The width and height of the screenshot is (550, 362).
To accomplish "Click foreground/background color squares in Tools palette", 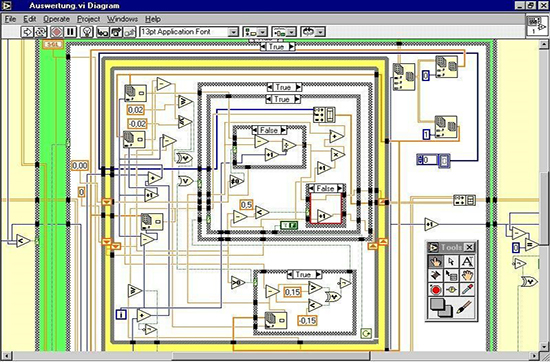I will (x=441, y=308).
